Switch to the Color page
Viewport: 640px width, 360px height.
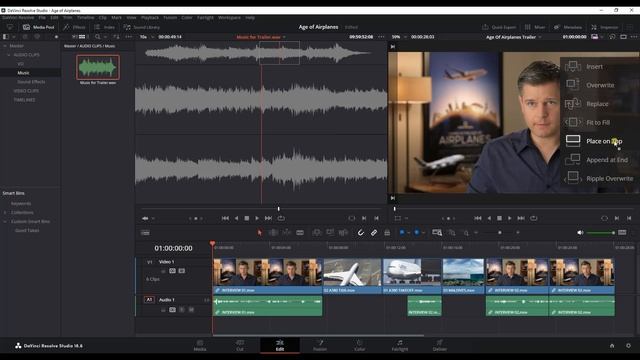click(x=360, y=345)
